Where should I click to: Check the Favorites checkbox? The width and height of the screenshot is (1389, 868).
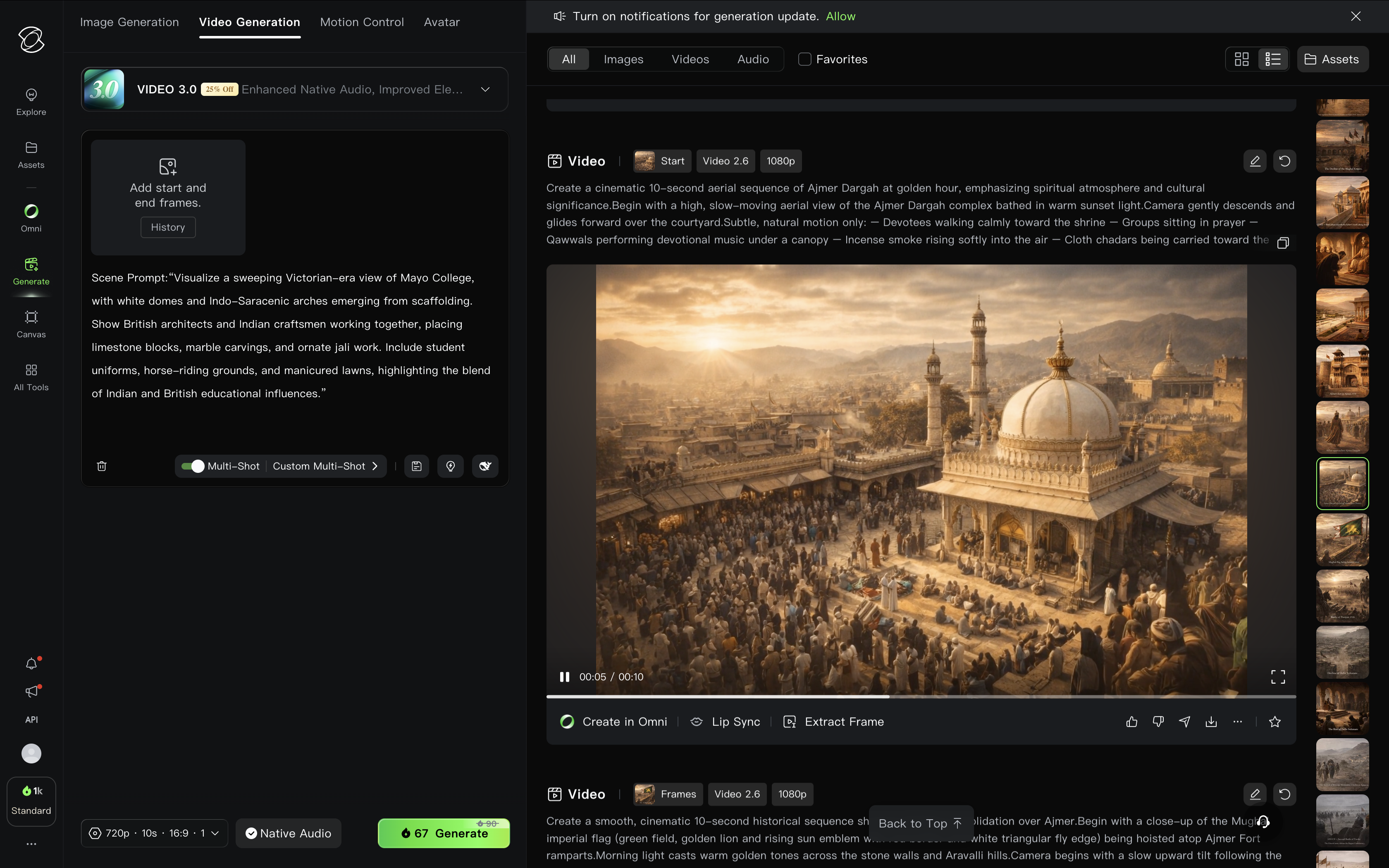click(805, 59)
